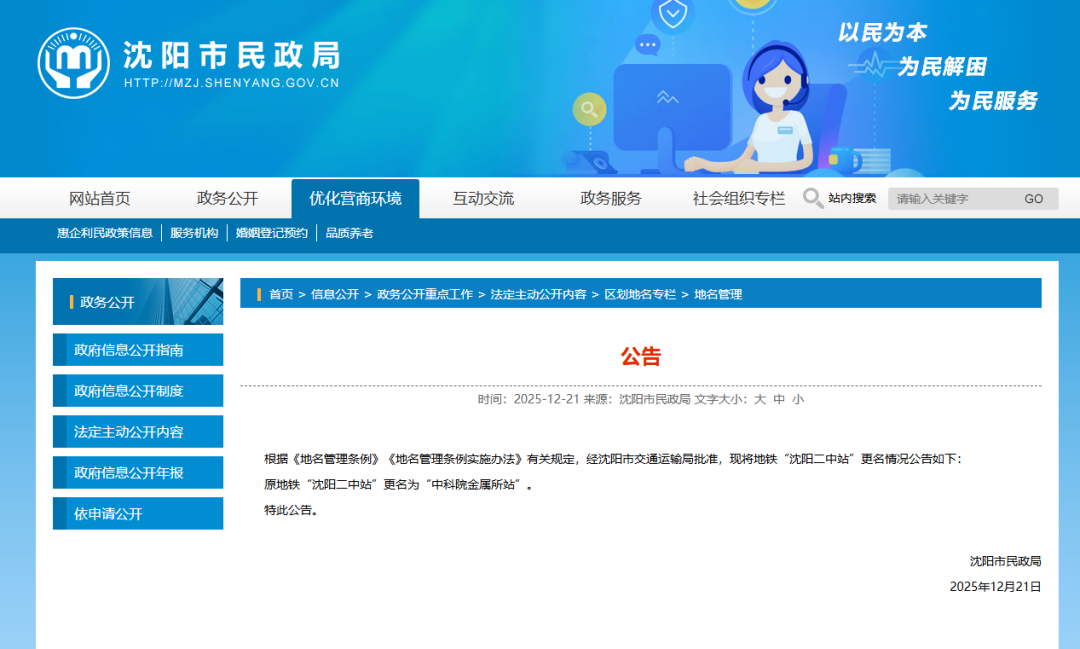Click the 品质养老 sub-navigation link
Viewport: 1080px width, 649px height.
pyautogui.click(x=352, y=232)
